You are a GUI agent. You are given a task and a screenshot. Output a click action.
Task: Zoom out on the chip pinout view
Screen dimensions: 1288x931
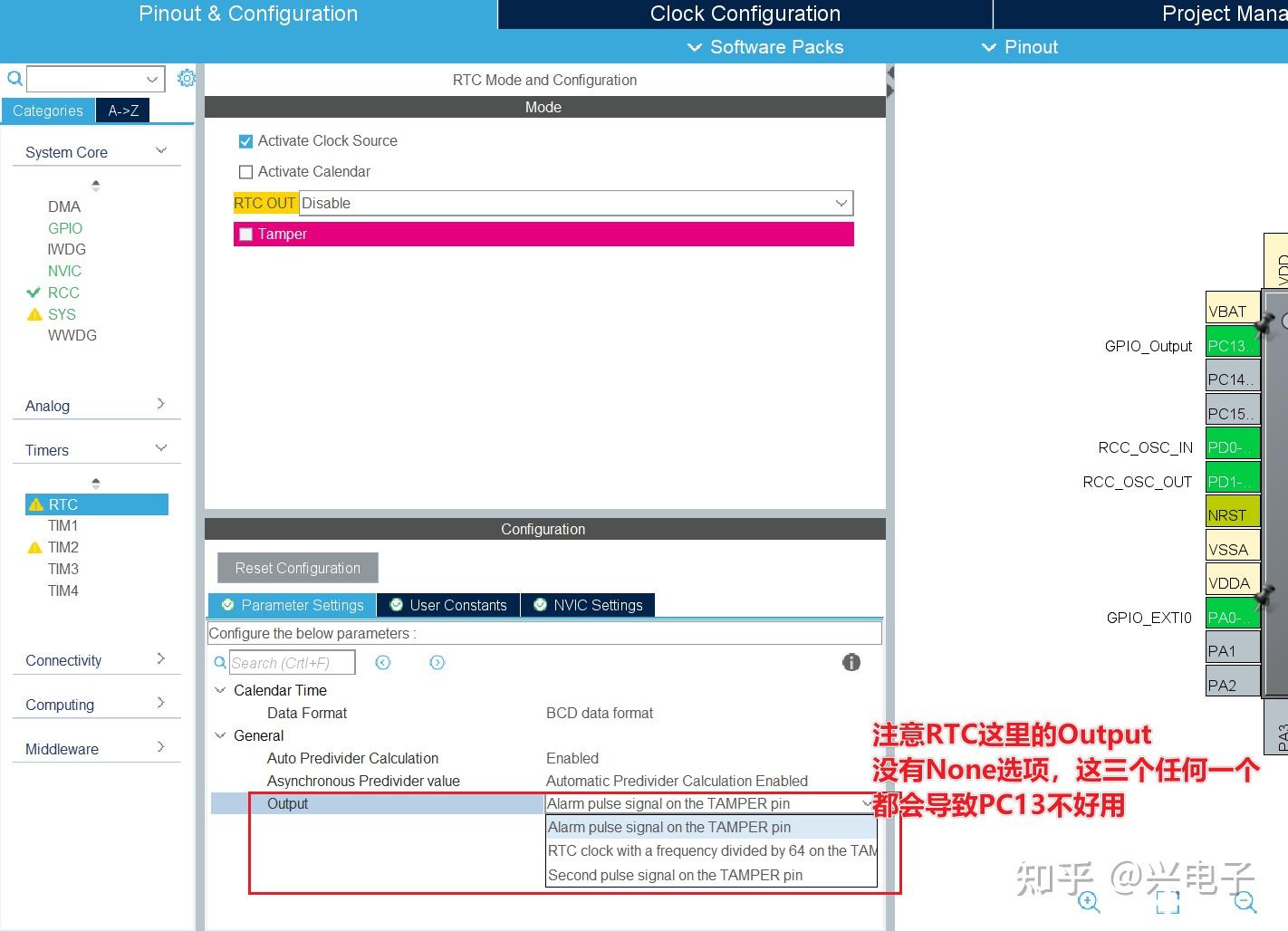click(1245, 901)
